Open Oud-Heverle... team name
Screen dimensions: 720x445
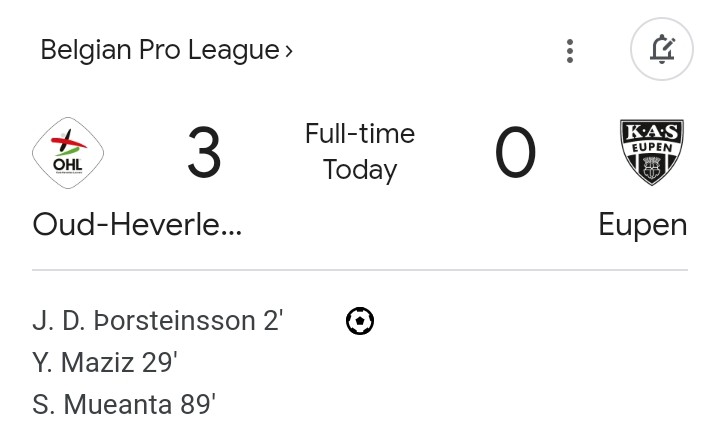pyautogui.click(x=137, y=225)
